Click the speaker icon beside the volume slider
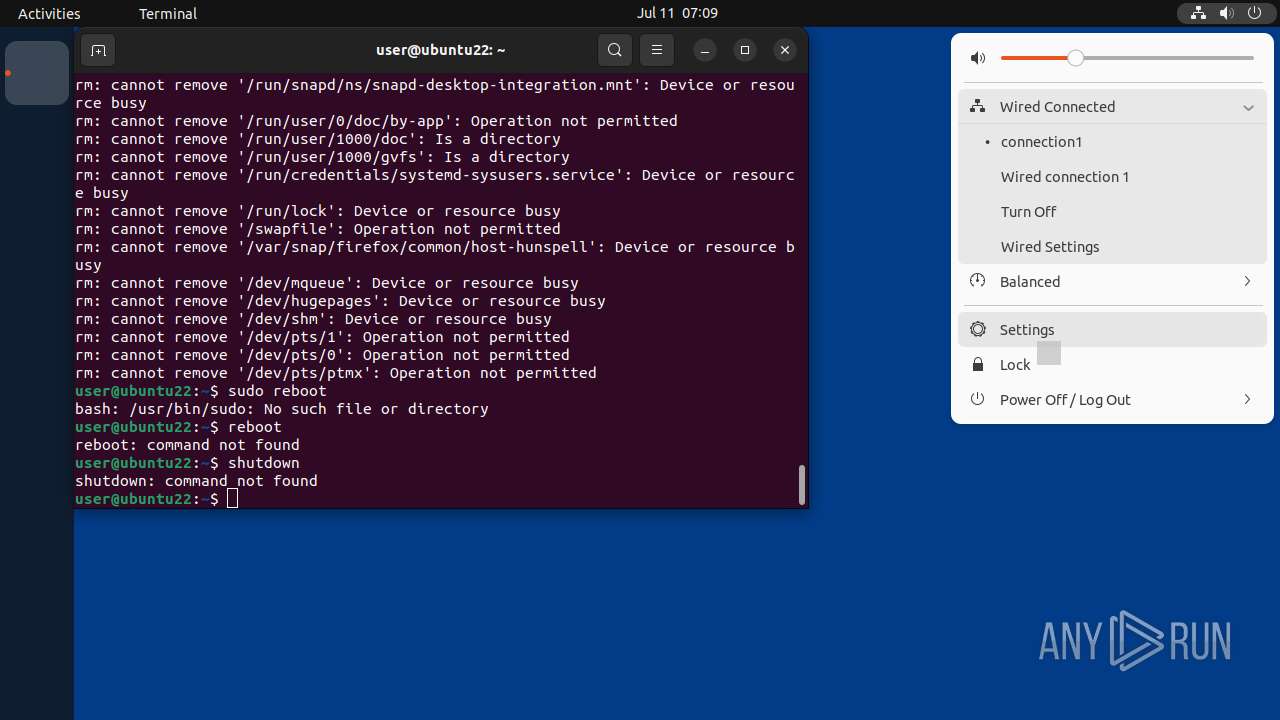Viewport: 1280px width, 720px height. coord(978,59)
